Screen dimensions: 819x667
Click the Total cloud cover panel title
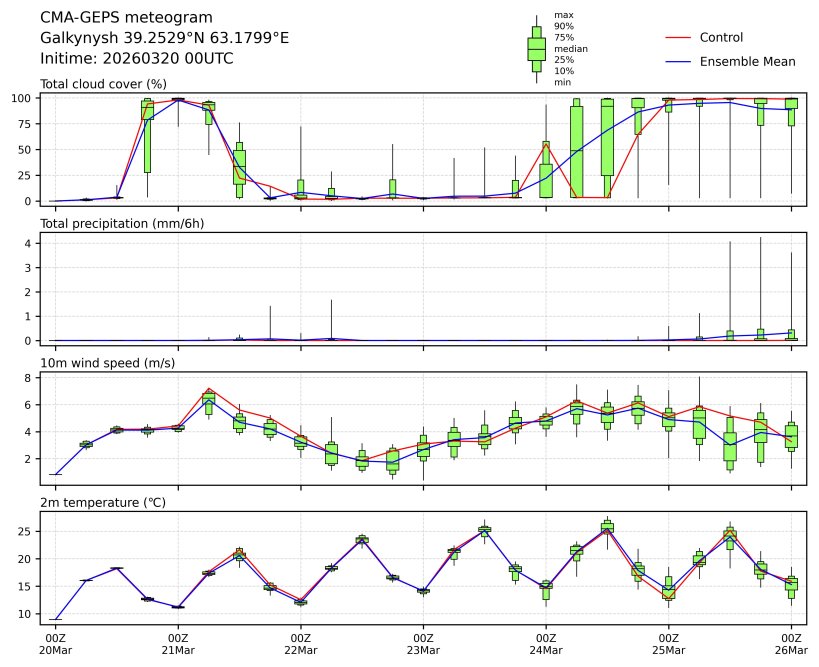pos(103,84)
